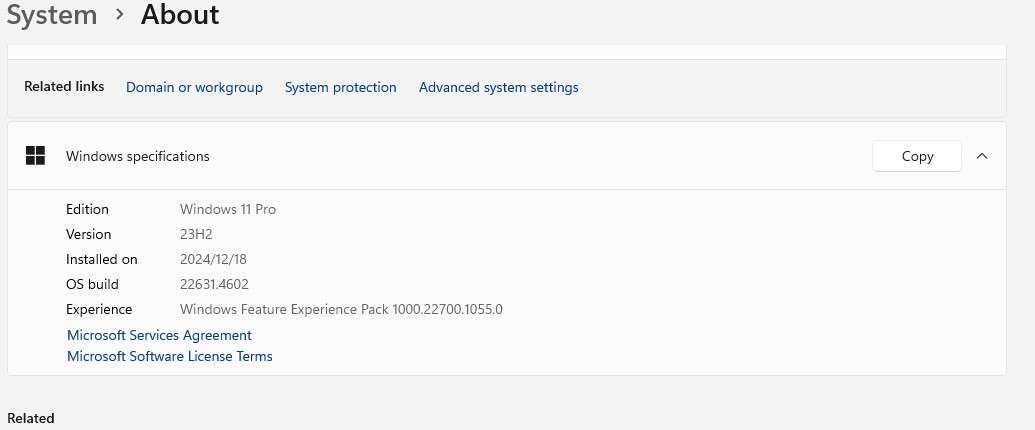Open the Microsoft Services Agreement
The height and width of the screenshot is (430, 1035).
pos(159,336)
